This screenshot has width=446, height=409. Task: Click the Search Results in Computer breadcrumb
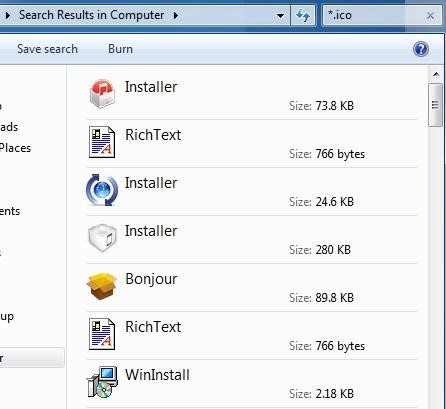pos(91,15)
